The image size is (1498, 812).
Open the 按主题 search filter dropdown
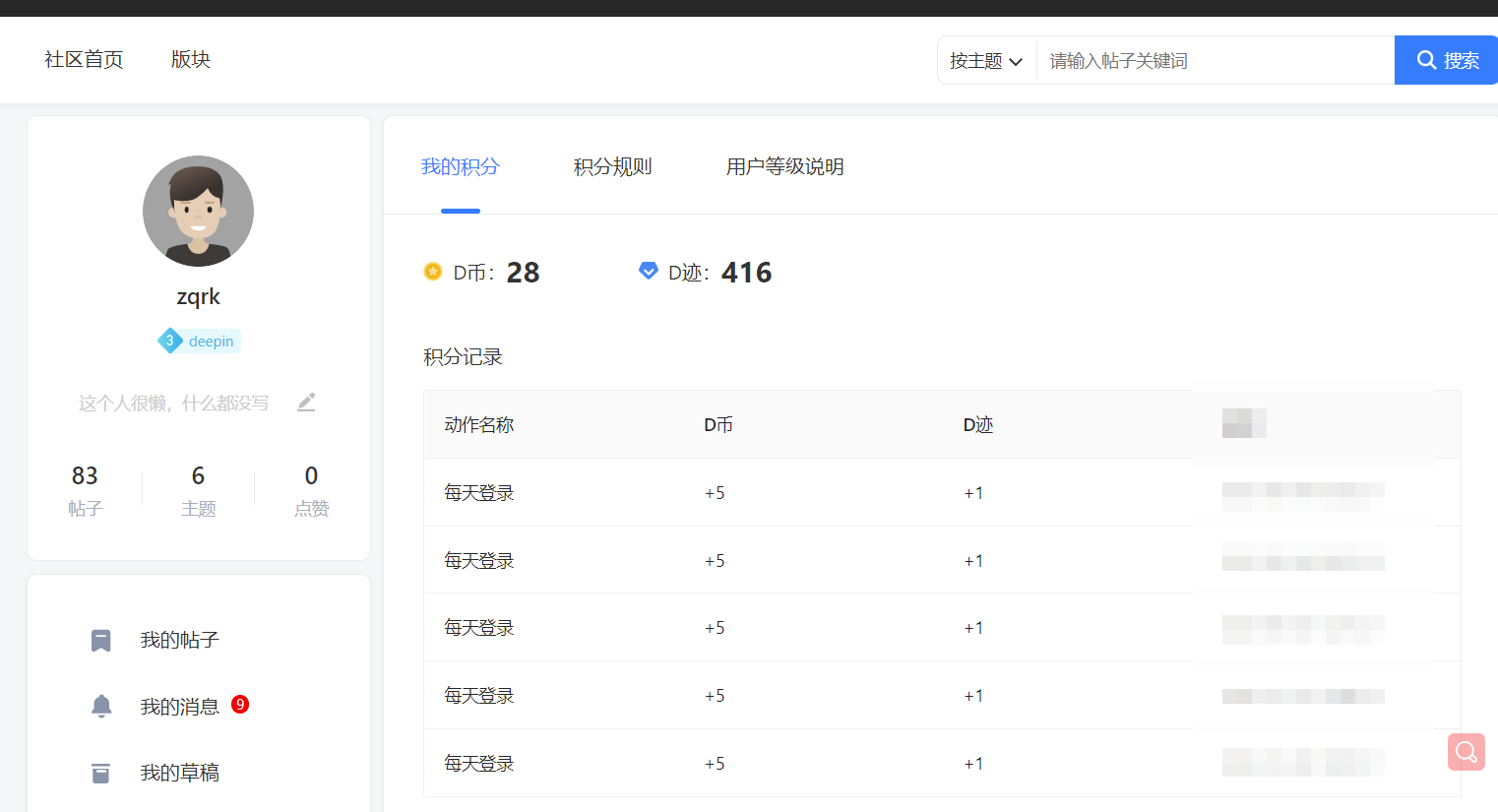point(984,60)
